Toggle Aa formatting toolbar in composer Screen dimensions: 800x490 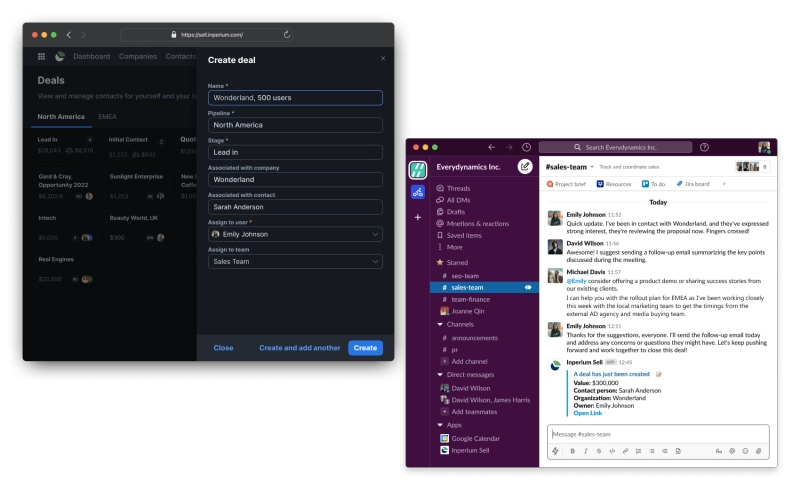tap(718, 451)
